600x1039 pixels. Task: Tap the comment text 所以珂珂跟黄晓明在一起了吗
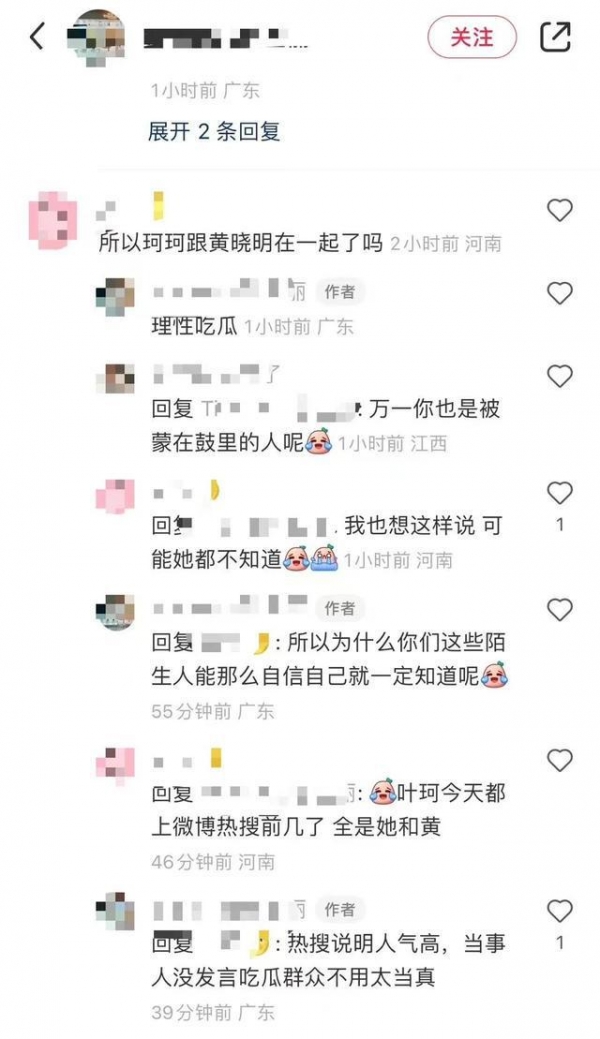(x=241, y=243)
